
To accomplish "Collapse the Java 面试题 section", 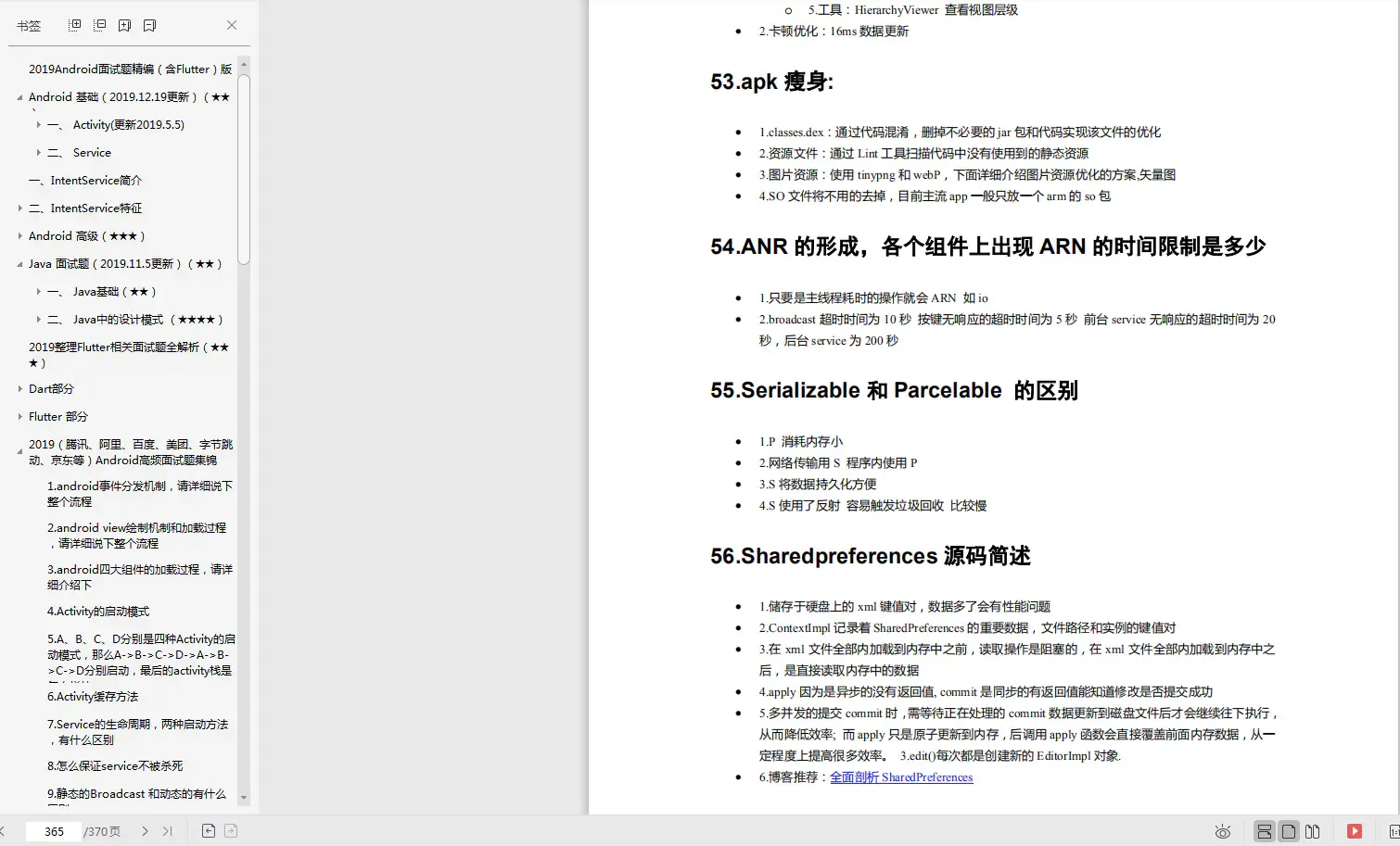I will [x=19, y=264].
